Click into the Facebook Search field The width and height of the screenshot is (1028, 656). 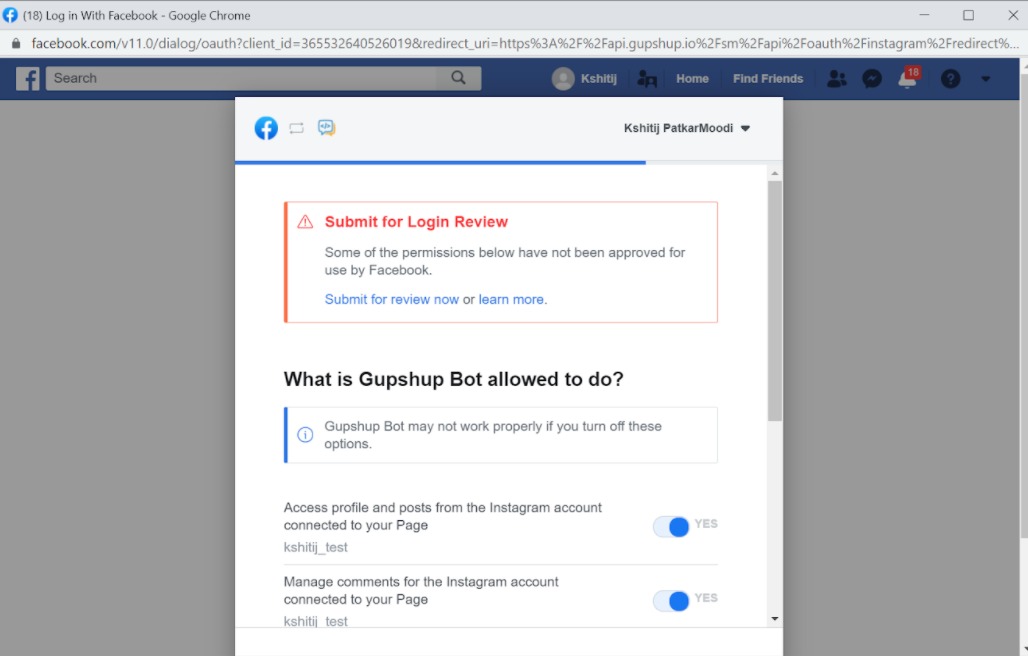241,78
